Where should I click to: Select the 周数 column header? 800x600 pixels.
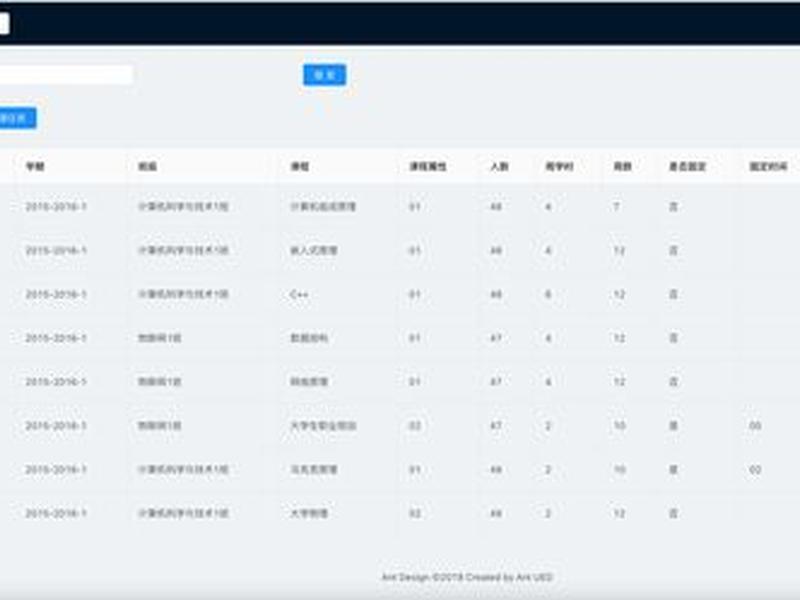(622, 166)
